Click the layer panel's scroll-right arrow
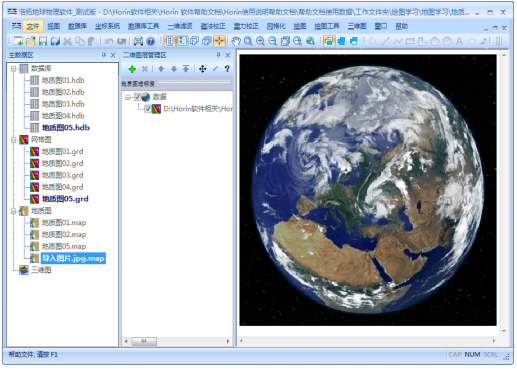The height and width of the screenshot is (371, 517). (228, 341)
